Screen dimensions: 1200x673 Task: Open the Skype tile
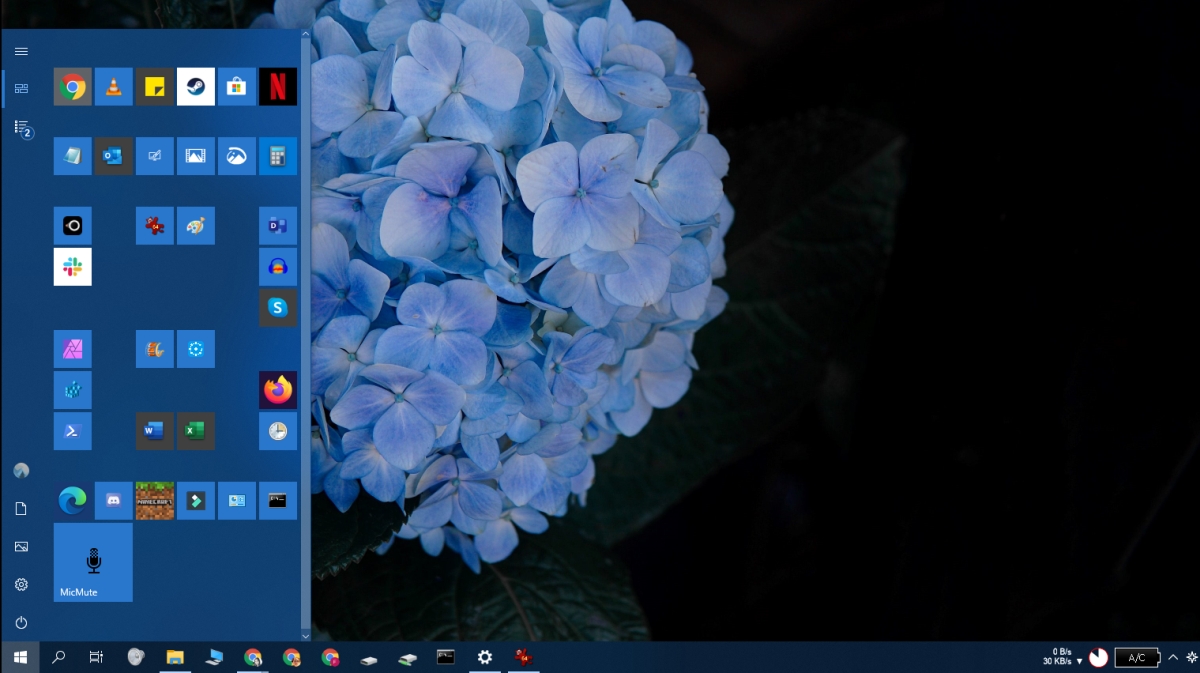278,307
